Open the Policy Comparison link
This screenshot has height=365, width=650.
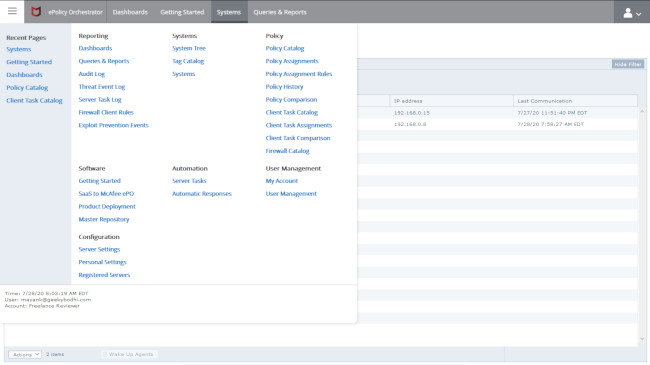[x=291, y=100]
